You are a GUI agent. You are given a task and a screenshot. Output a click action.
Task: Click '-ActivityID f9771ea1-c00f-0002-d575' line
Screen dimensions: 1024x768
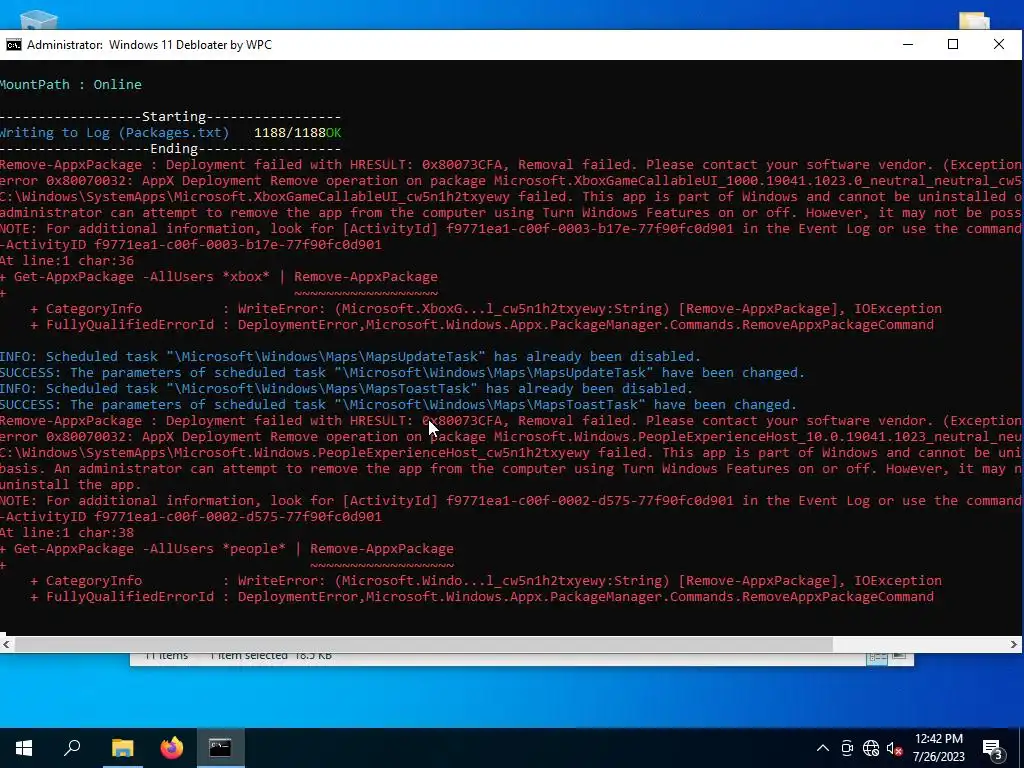click(x=191, y=517)
